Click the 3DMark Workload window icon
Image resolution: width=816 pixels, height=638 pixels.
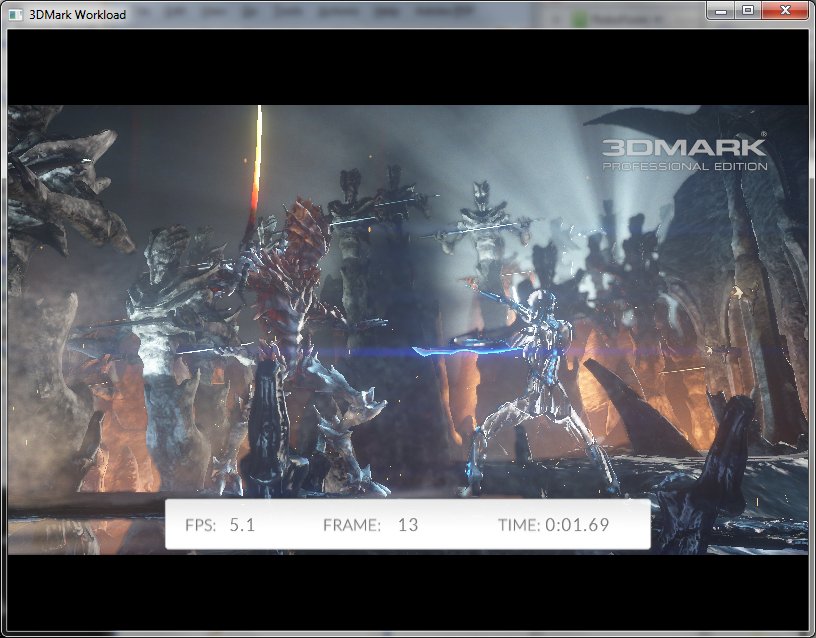coord(15,17)
